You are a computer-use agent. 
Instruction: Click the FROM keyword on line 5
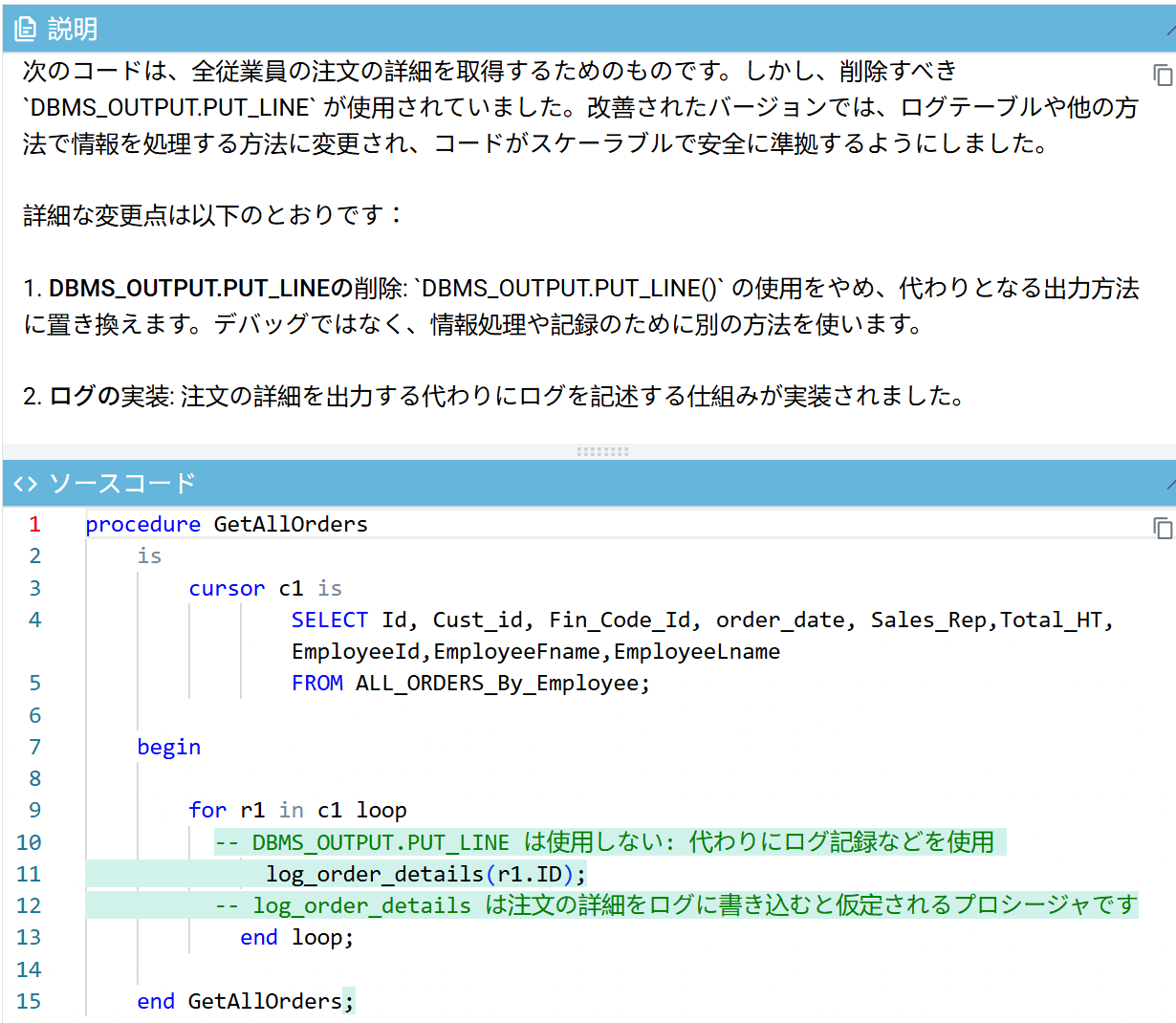point(316,683)
